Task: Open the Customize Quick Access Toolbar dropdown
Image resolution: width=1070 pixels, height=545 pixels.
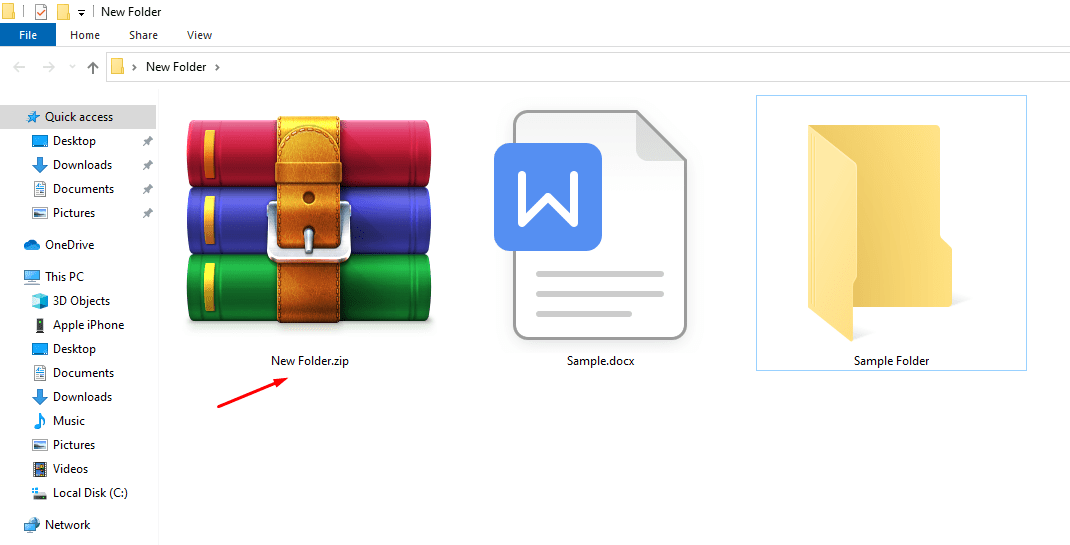Action: pyautogui.click(x=82, y=13)
